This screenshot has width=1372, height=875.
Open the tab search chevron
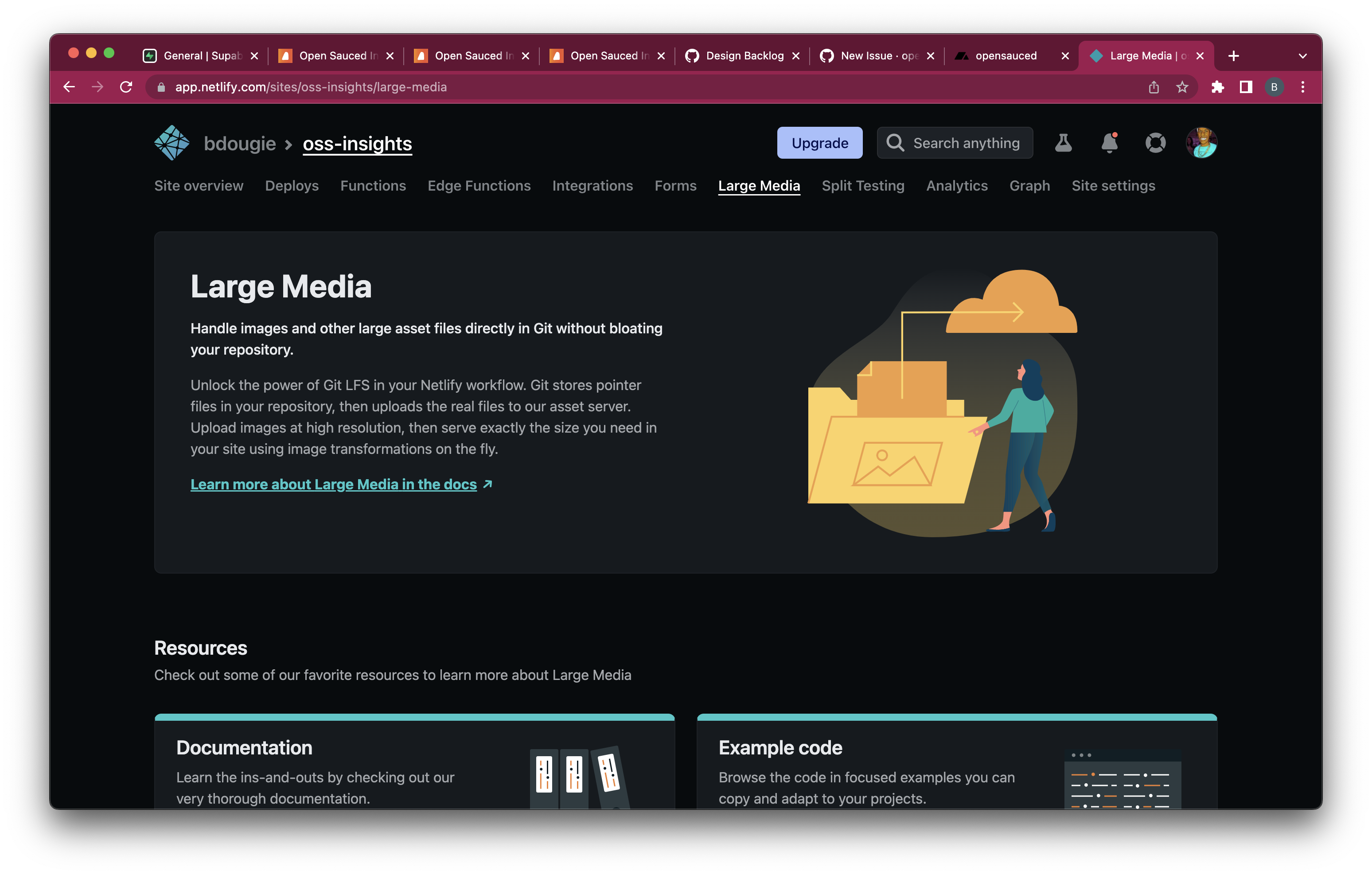point(1302,55)
